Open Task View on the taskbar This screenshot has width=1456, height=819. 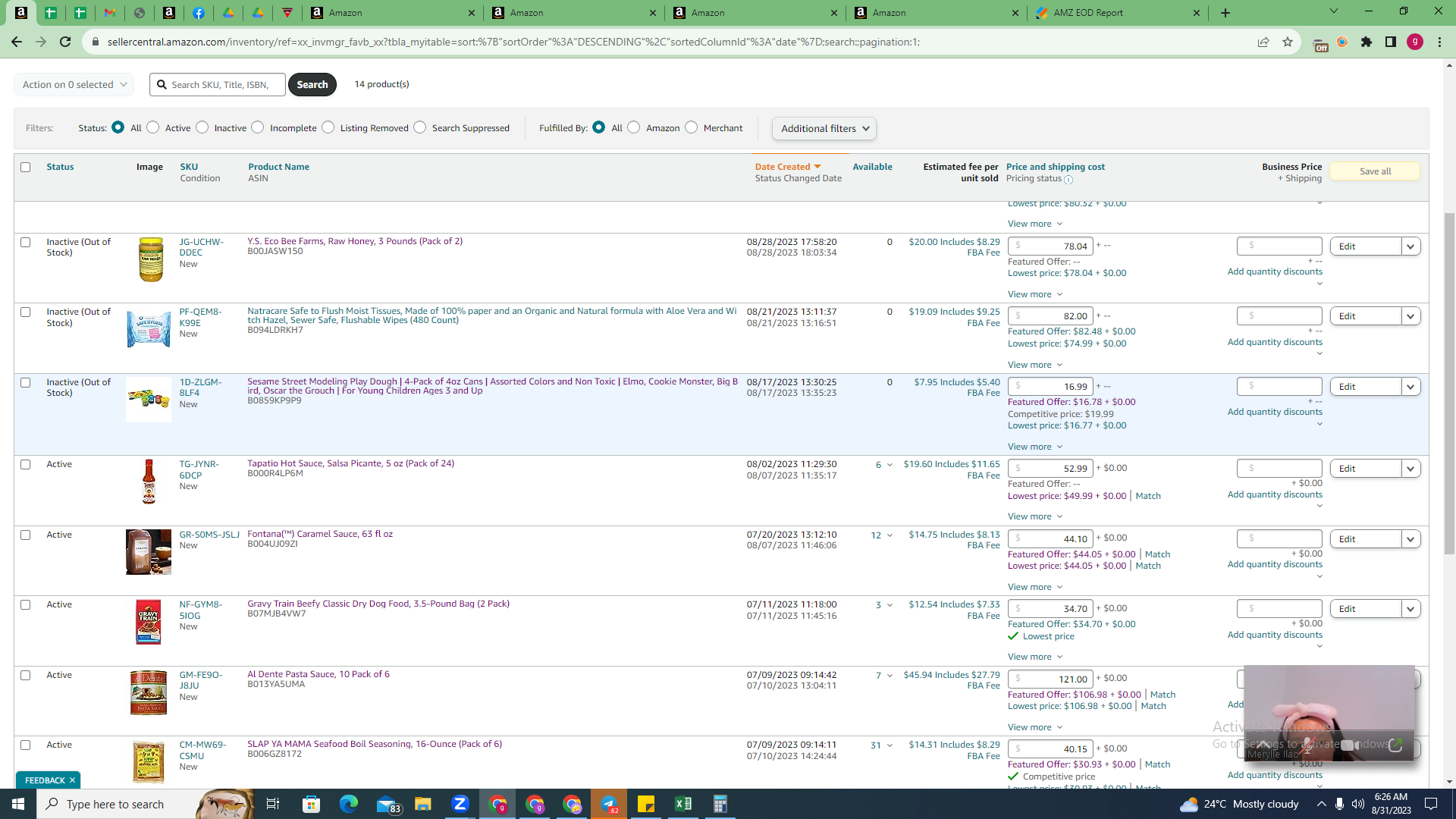[x=273, y=804]
